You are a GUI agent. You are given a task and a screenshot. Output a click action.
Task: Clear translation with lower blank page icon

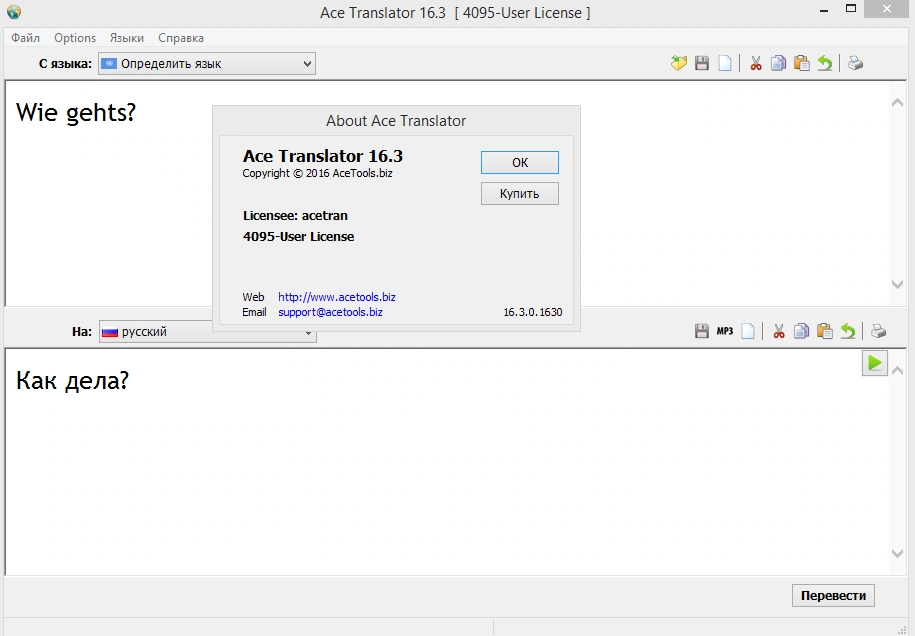click(748, 331)
